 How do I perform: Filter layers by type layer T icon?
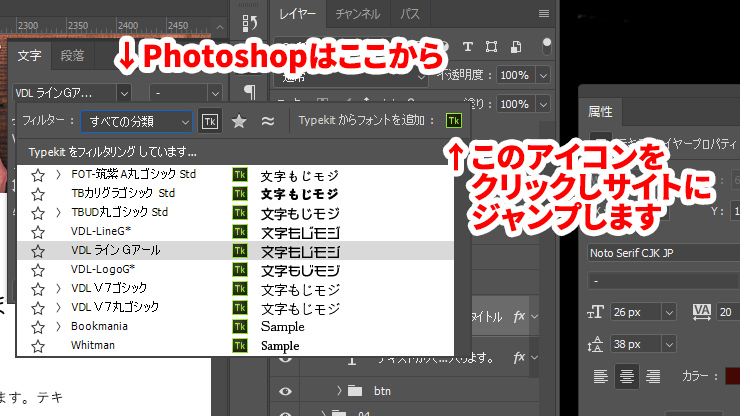coord(467,46)
